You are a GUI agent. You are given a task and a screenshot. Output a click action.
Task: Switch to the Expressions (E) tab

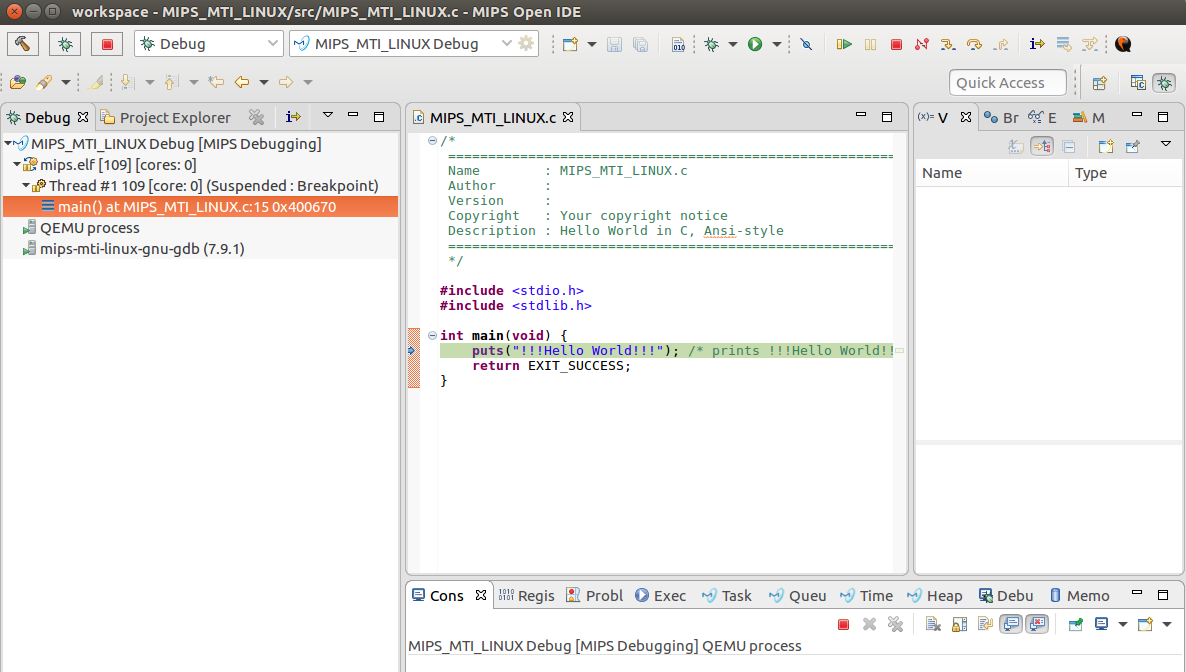pos(1042,117)
